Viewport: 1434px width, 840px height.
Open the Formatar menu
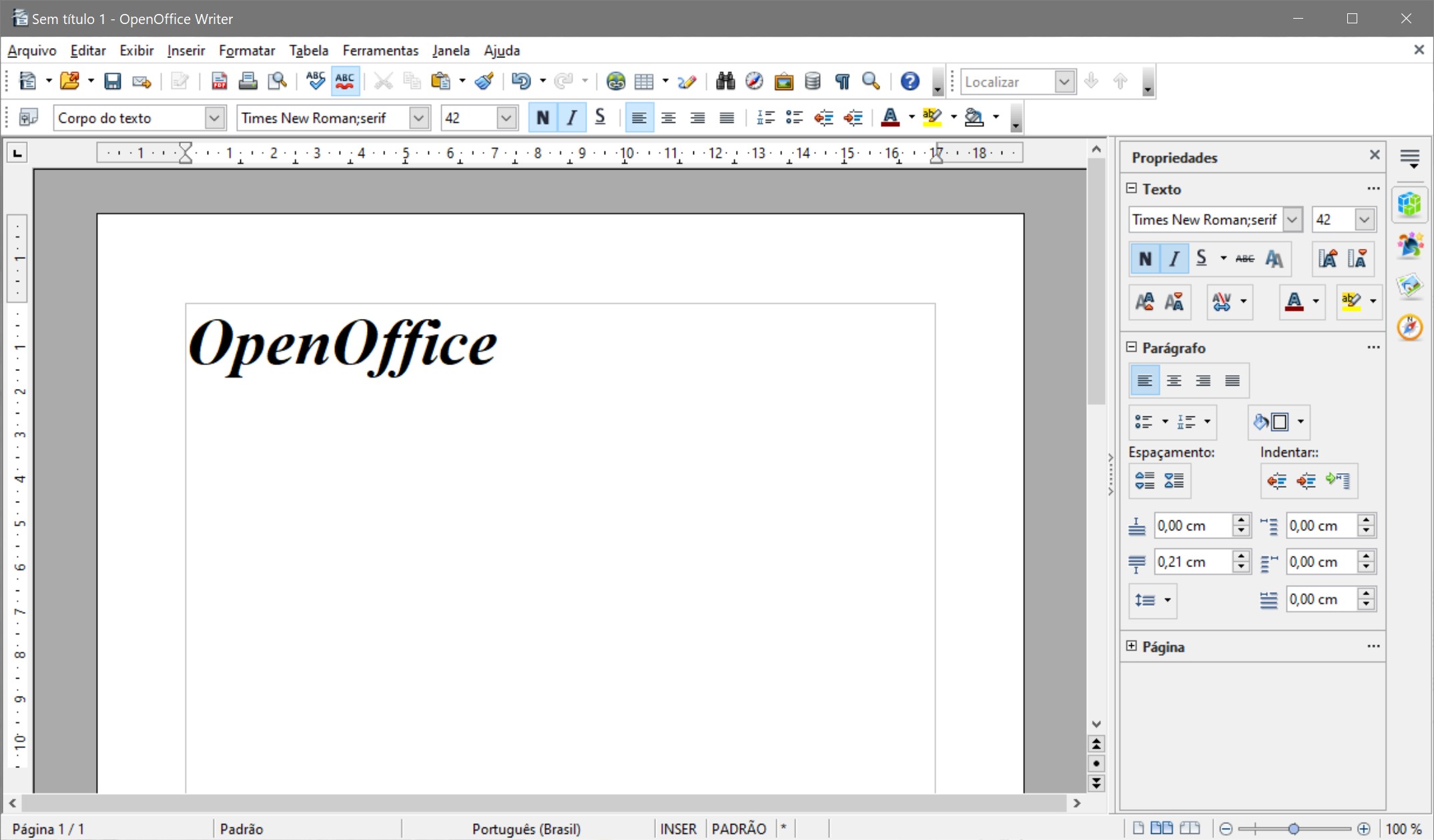[x=246, y=51]
